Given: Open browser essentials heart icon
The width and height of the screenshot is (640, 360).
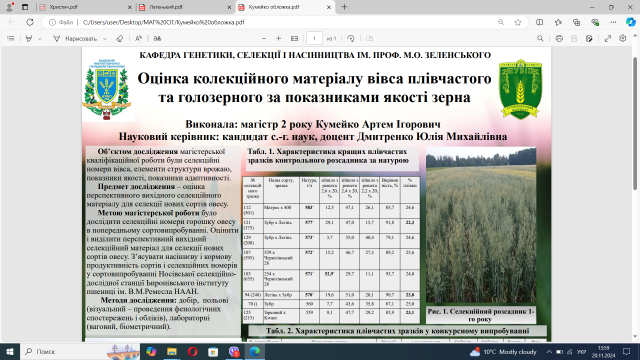Looking at the screenshot, I should tap(595, 22).
